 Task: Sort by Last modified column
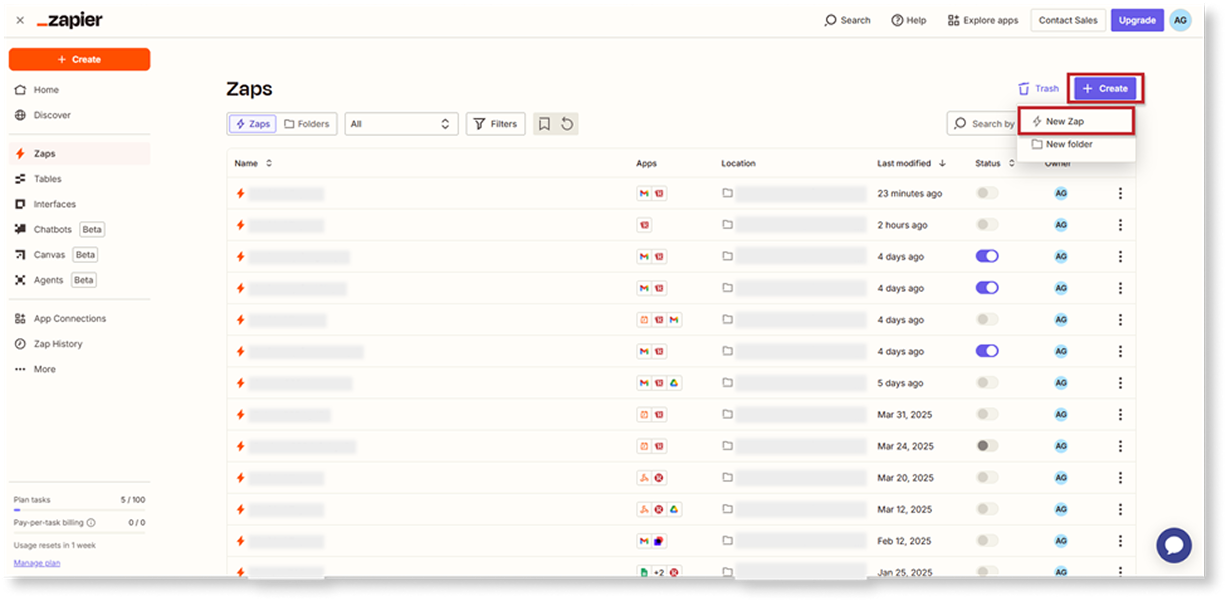[911, 163]
